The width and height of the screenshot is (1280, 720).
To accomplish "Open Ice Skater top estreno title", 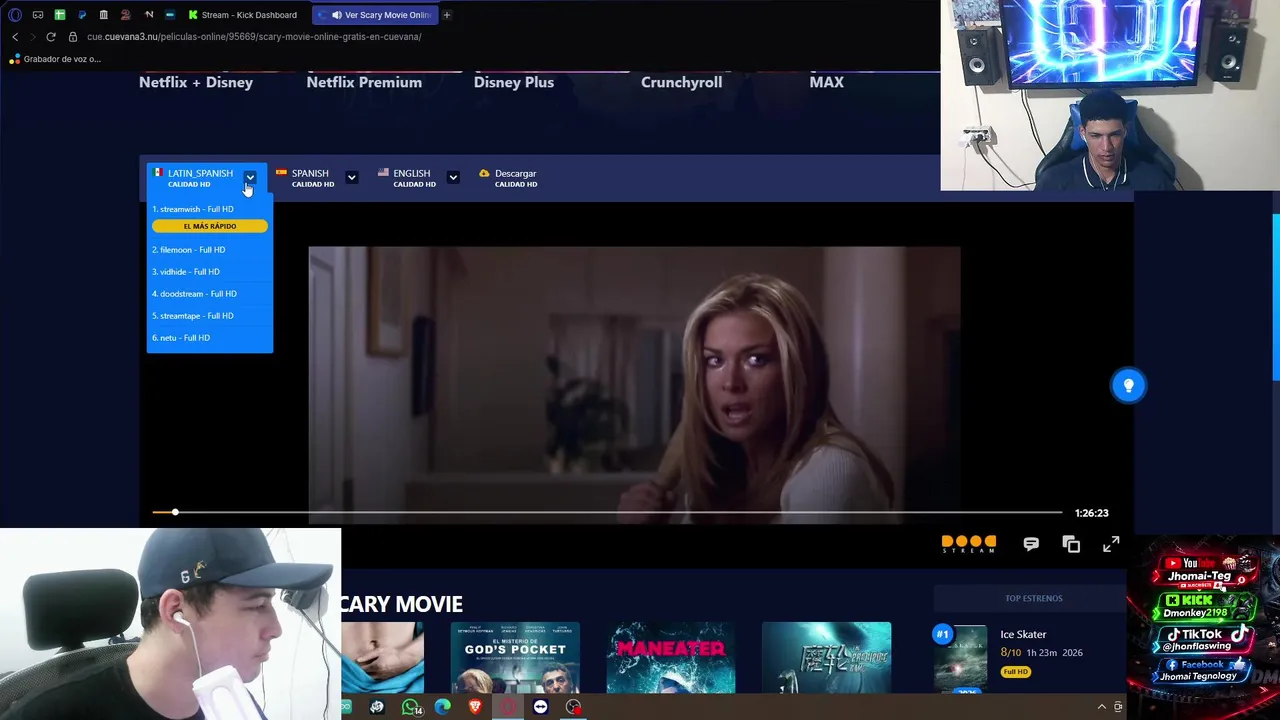I will click(1023, 634).
